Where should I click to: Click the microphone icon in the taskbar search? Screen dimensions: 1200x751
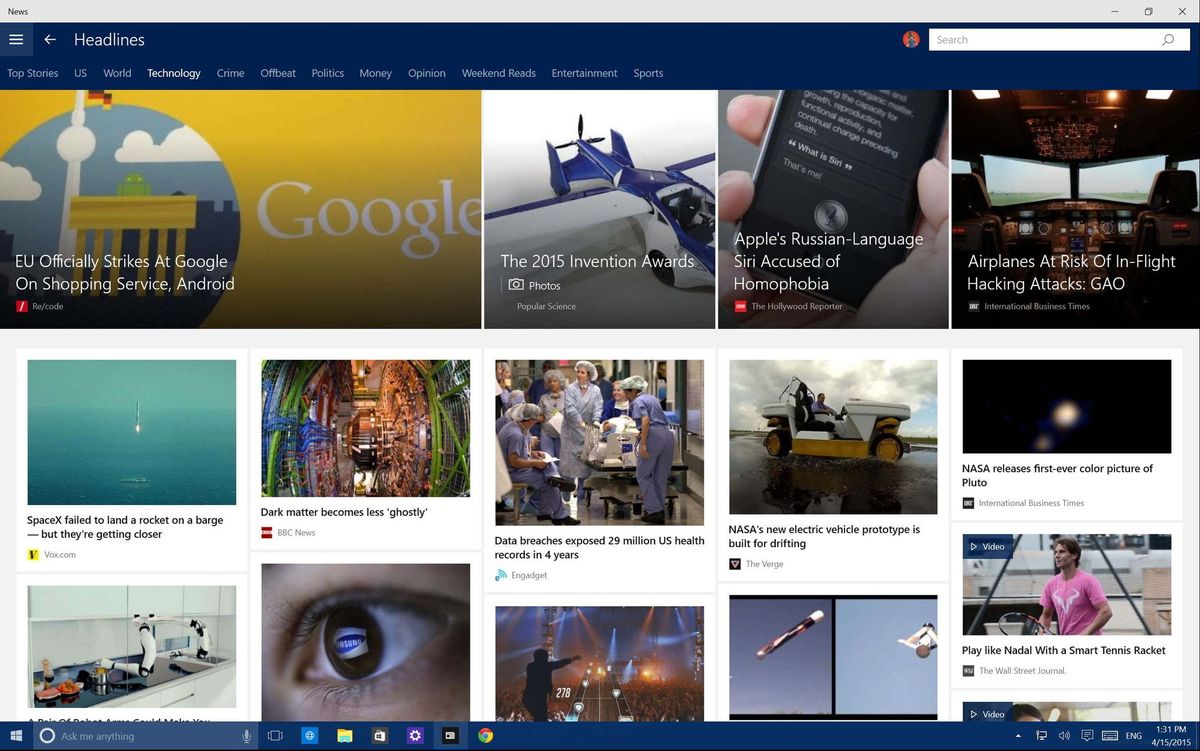click(246, 735)
